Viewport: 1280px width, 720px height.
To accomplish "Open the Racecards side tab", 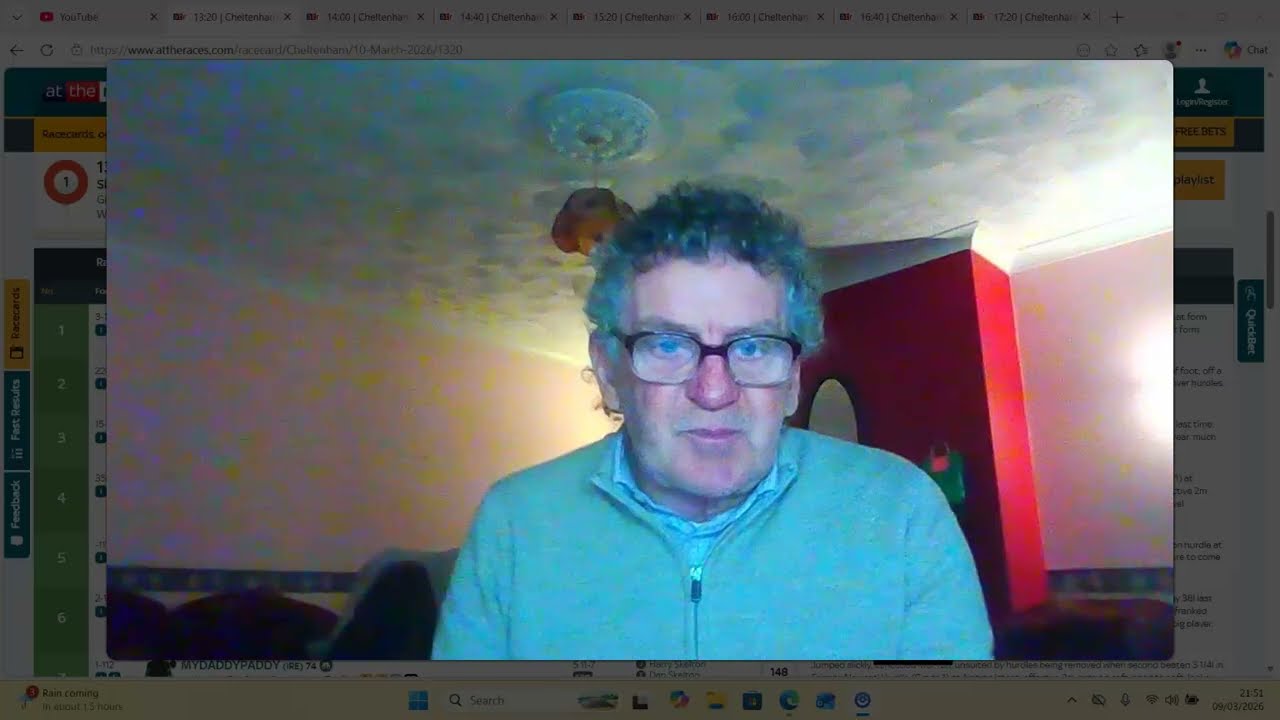I will [x=16, y=324].
